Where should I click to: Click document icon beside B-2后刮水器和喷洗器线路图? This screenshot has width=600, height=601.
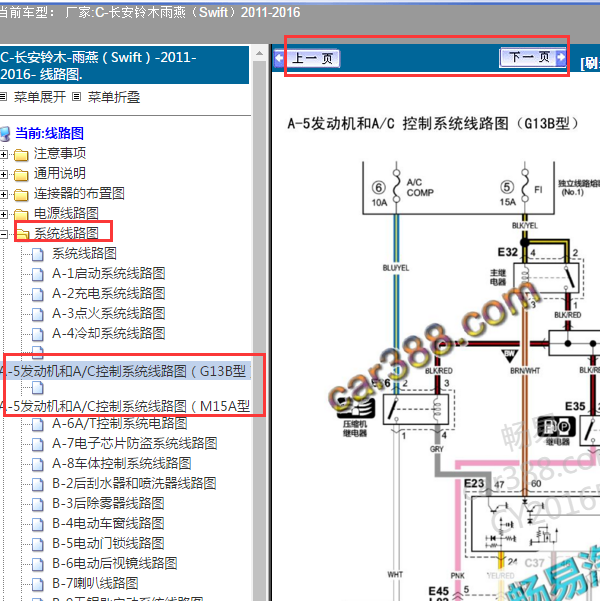click(x=38, y=484)
